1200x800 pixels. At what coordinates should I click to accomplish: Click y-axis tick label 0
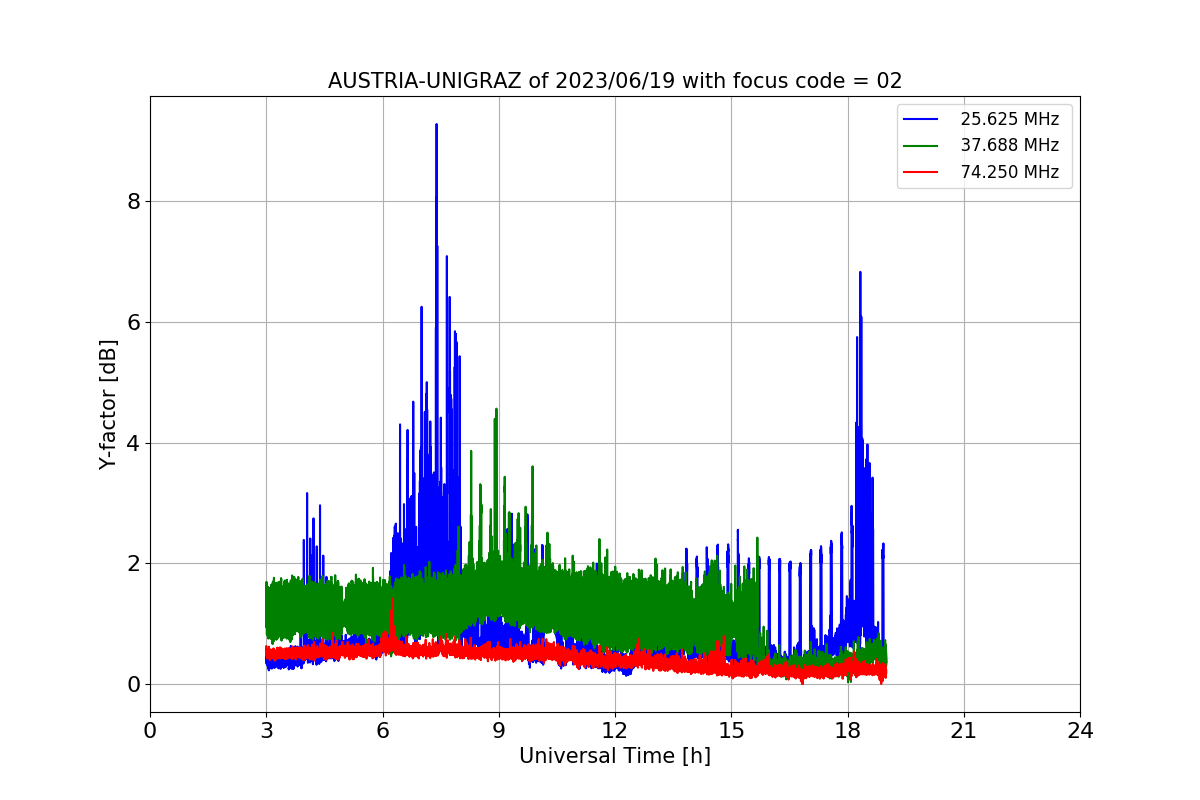[x=132, y=684]
